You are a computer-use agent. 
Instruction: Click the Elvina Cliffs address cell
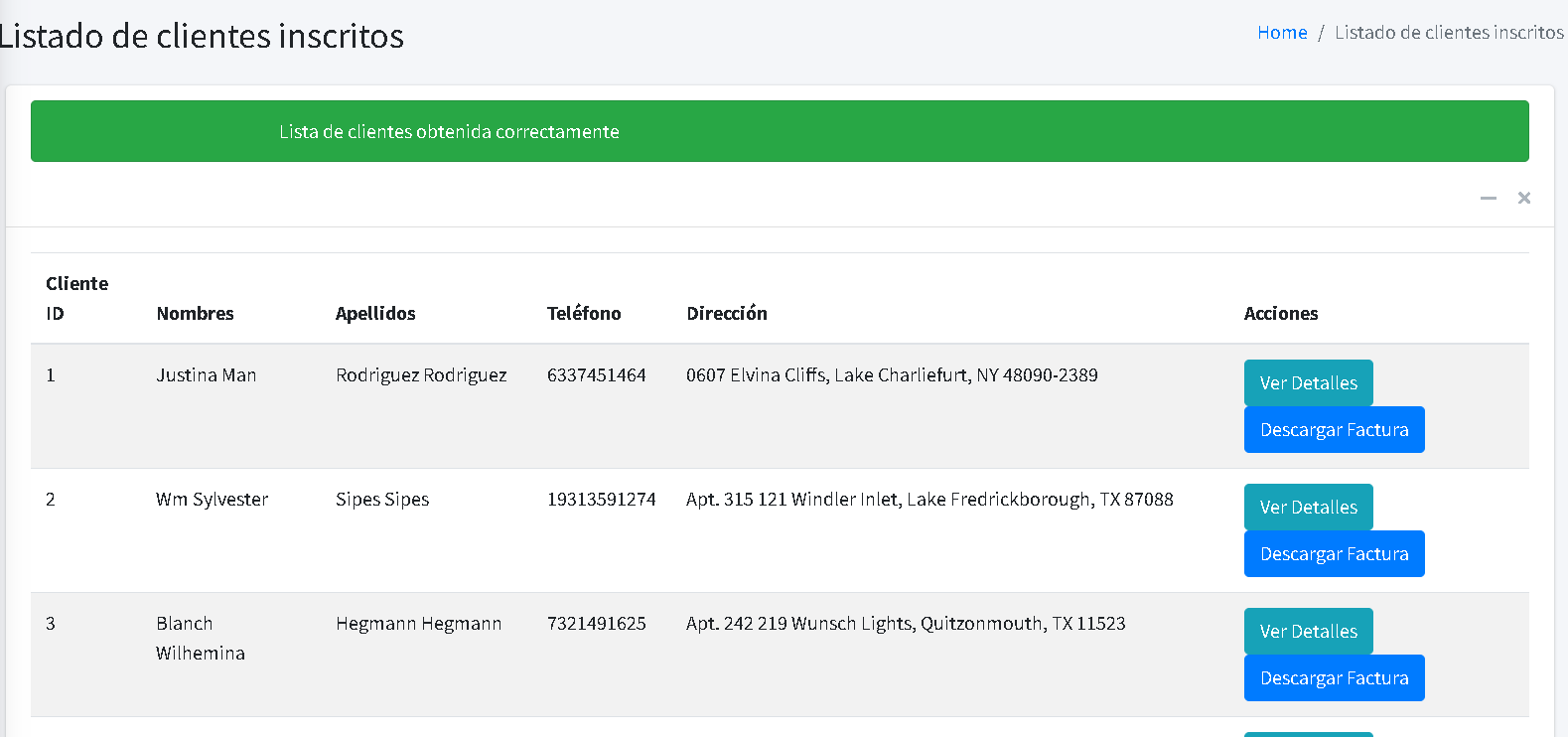pos(892,374)
